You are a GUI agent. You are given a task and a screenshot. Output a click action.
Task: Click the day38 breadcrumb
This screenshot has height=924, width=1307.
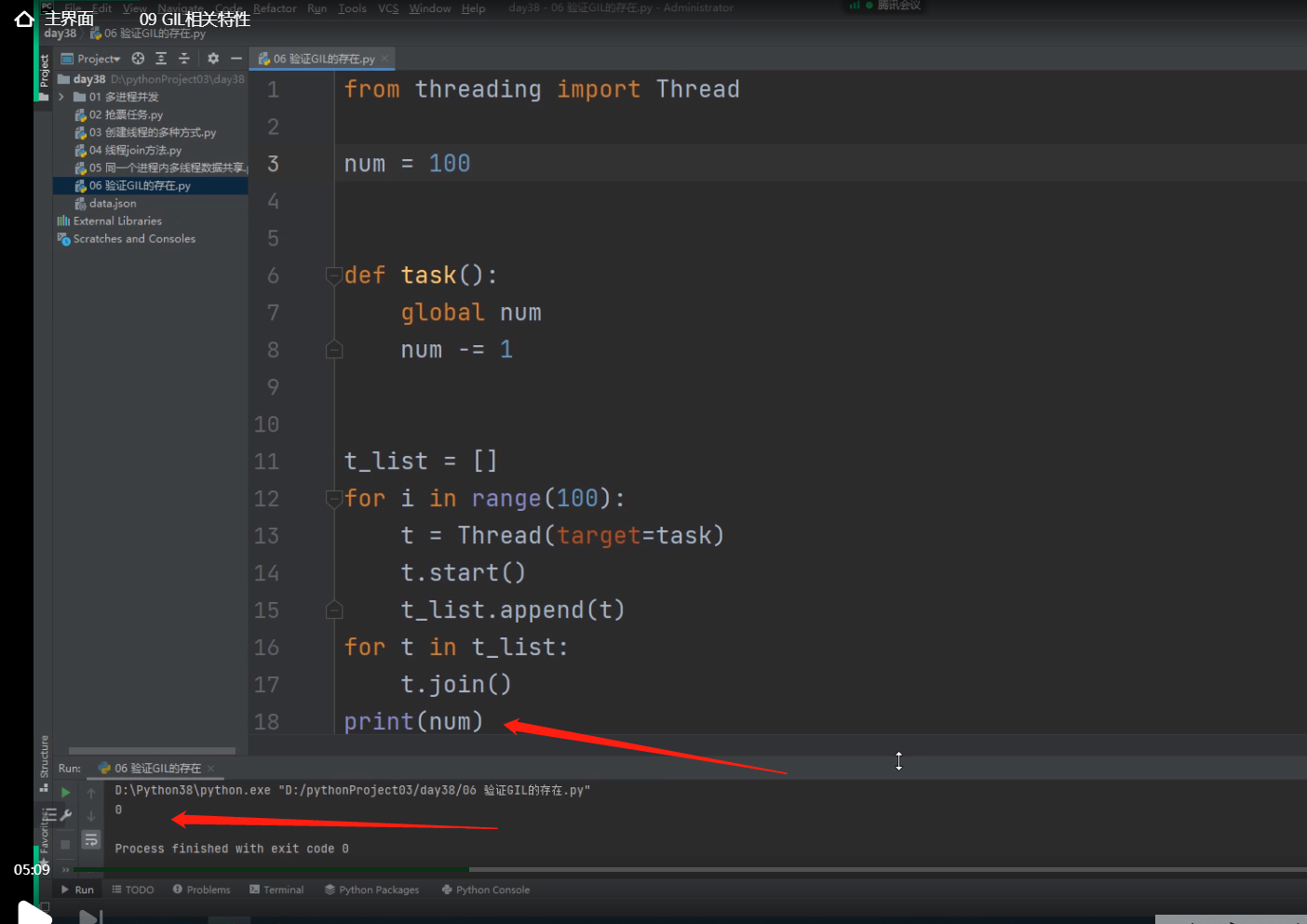(61, 33)
